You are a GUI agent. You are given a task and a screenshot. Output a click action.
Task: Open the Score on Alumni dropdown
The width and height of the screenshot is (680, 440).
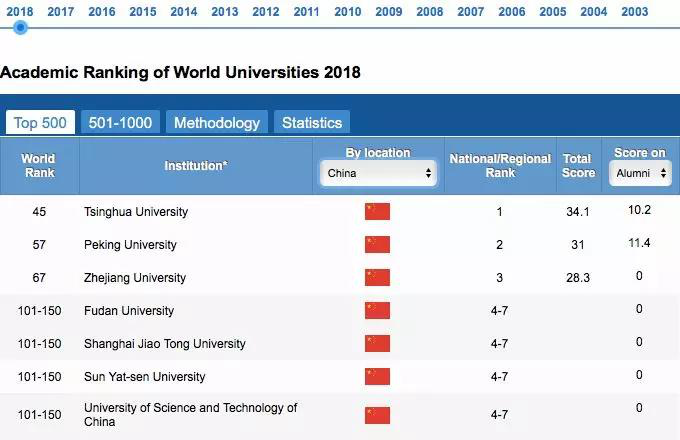click(x=638, y=173)
